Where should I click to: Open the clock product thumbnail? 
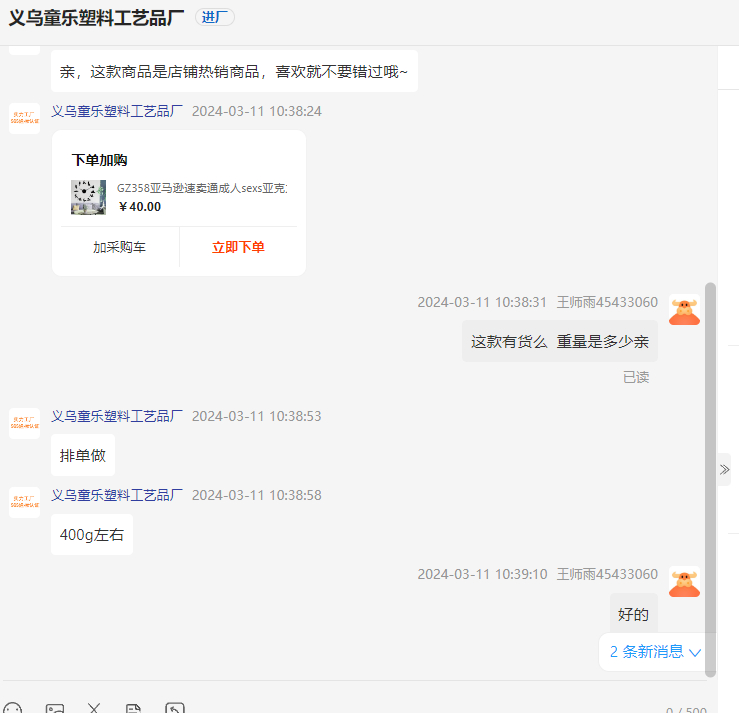click(88, 197)
